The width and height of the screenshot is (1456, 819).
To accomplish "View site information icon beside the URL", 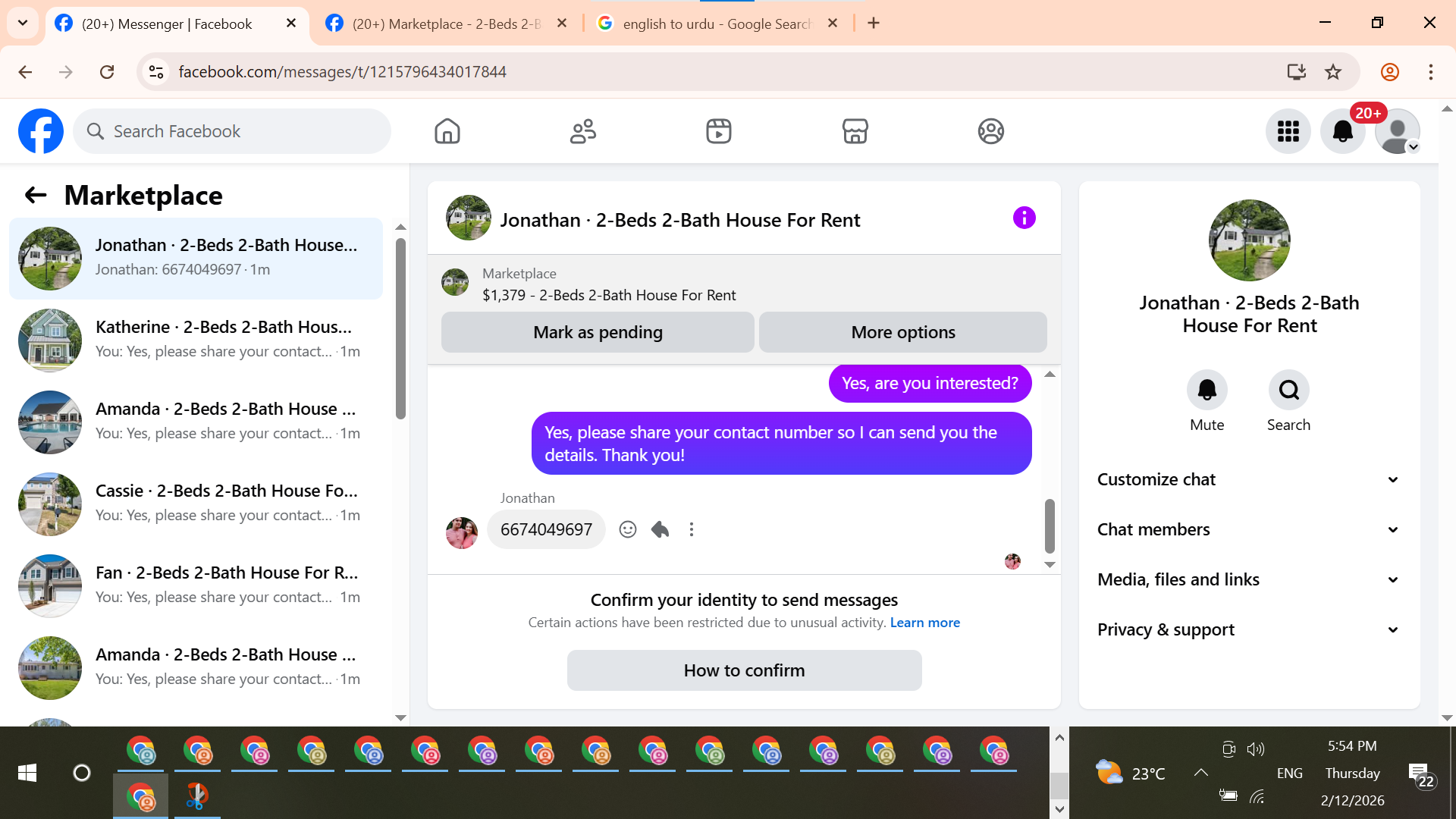I will 156,72.
